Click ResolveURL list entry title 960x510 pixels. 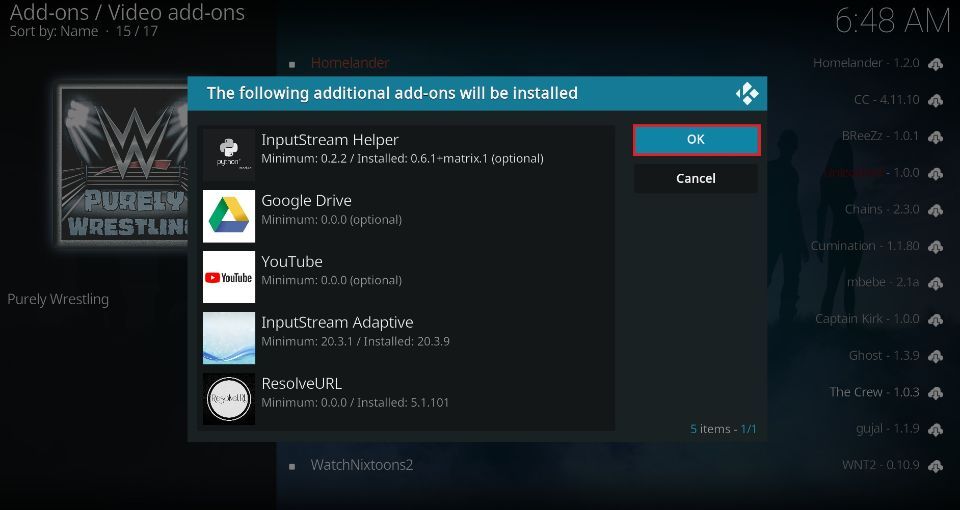click(302, 384)
